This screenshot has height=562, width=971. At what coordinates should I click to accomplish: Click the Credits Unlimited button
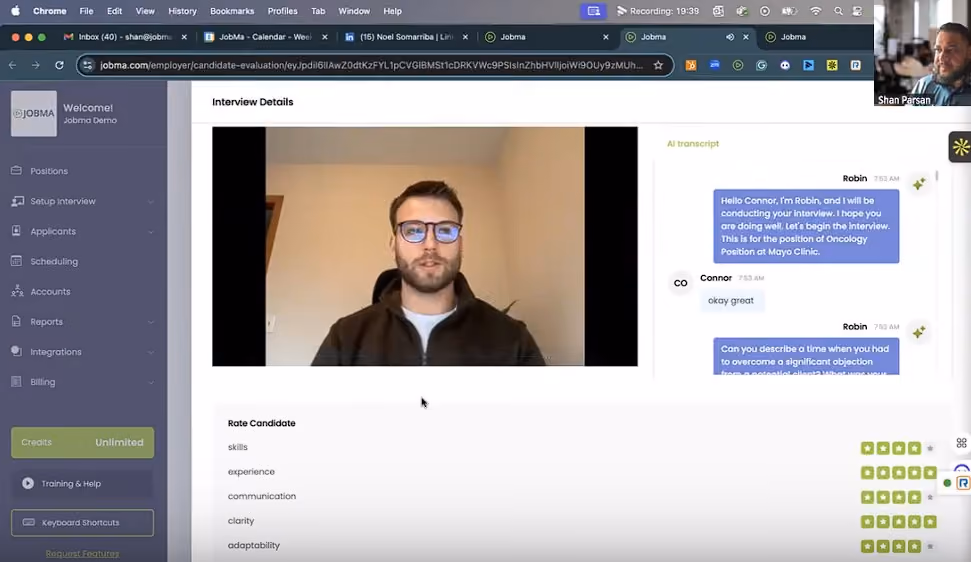coord(82,443)
